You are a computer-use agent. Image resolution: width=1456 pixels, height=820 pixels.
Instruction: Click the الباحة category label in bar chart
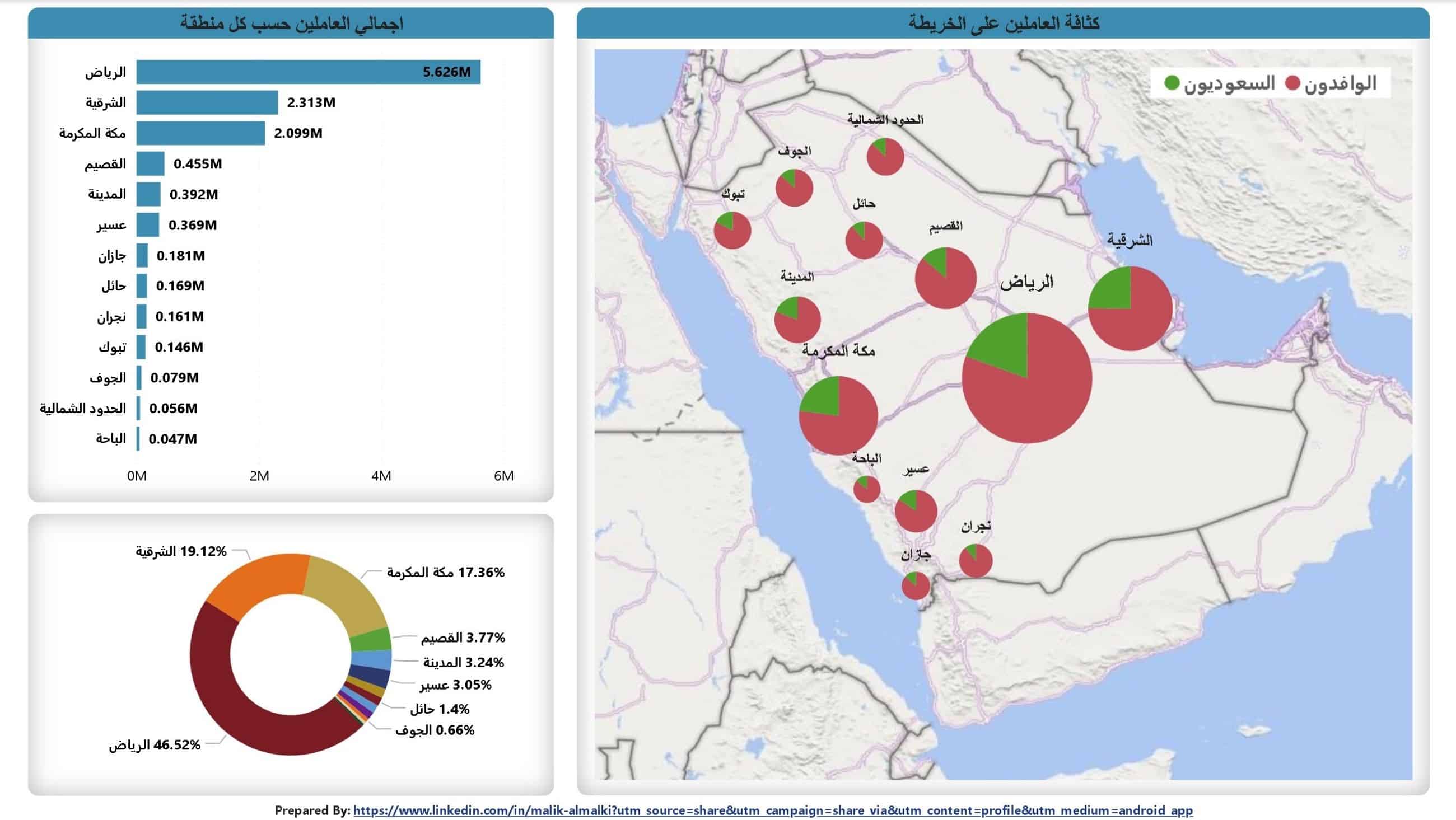(111, 438)
